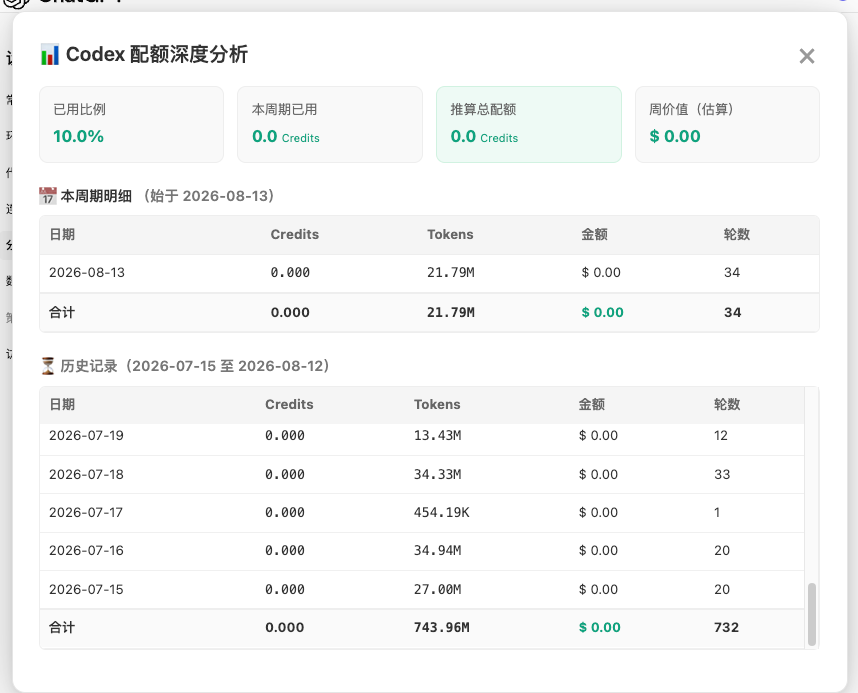Click the 始于 2026-08-13 cycle start text
This screenshot has height=693, width=858.
pos(209,196)
